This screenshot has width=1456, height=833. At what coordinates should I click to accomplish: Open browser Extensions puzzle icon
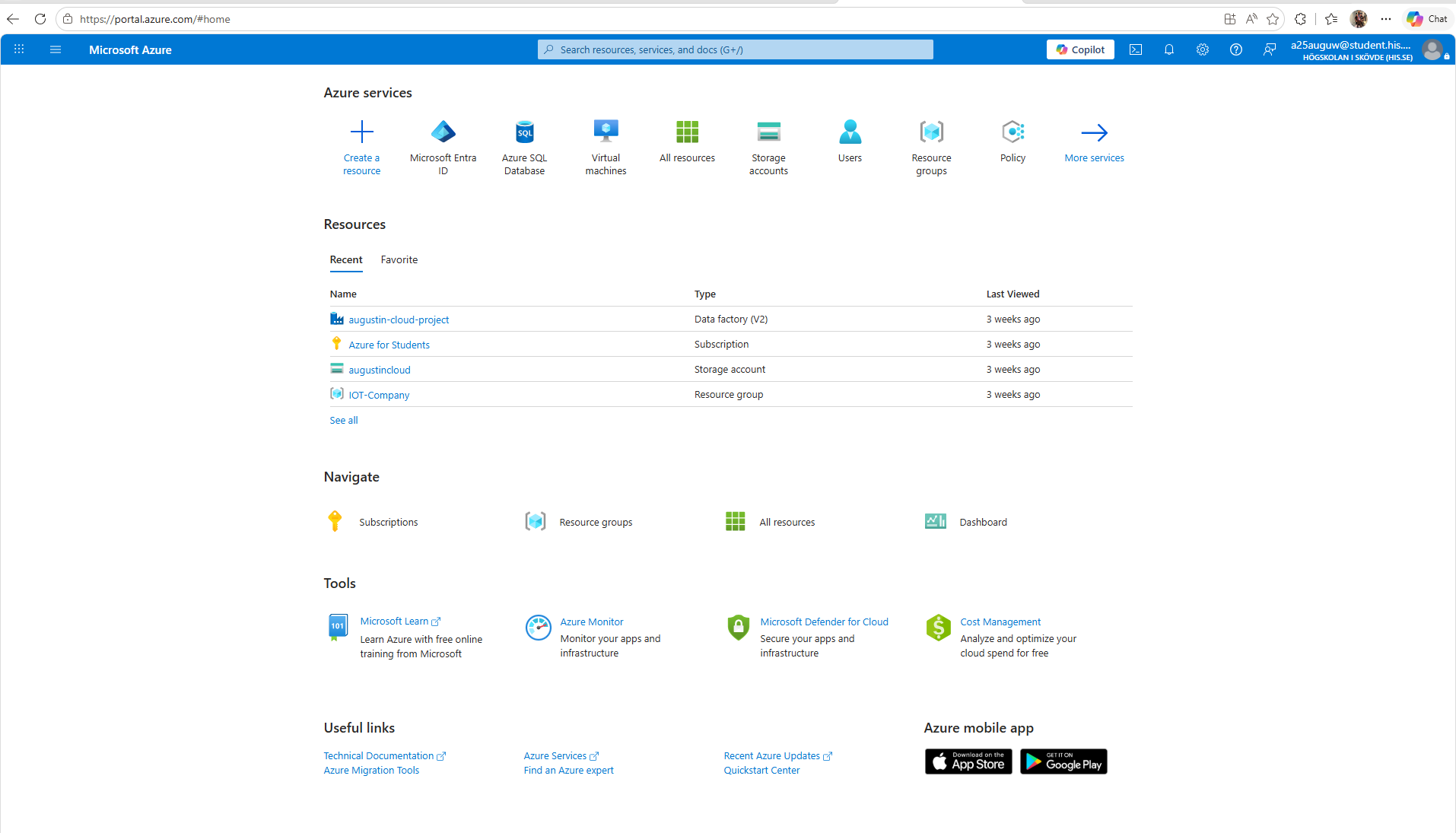1300,19
